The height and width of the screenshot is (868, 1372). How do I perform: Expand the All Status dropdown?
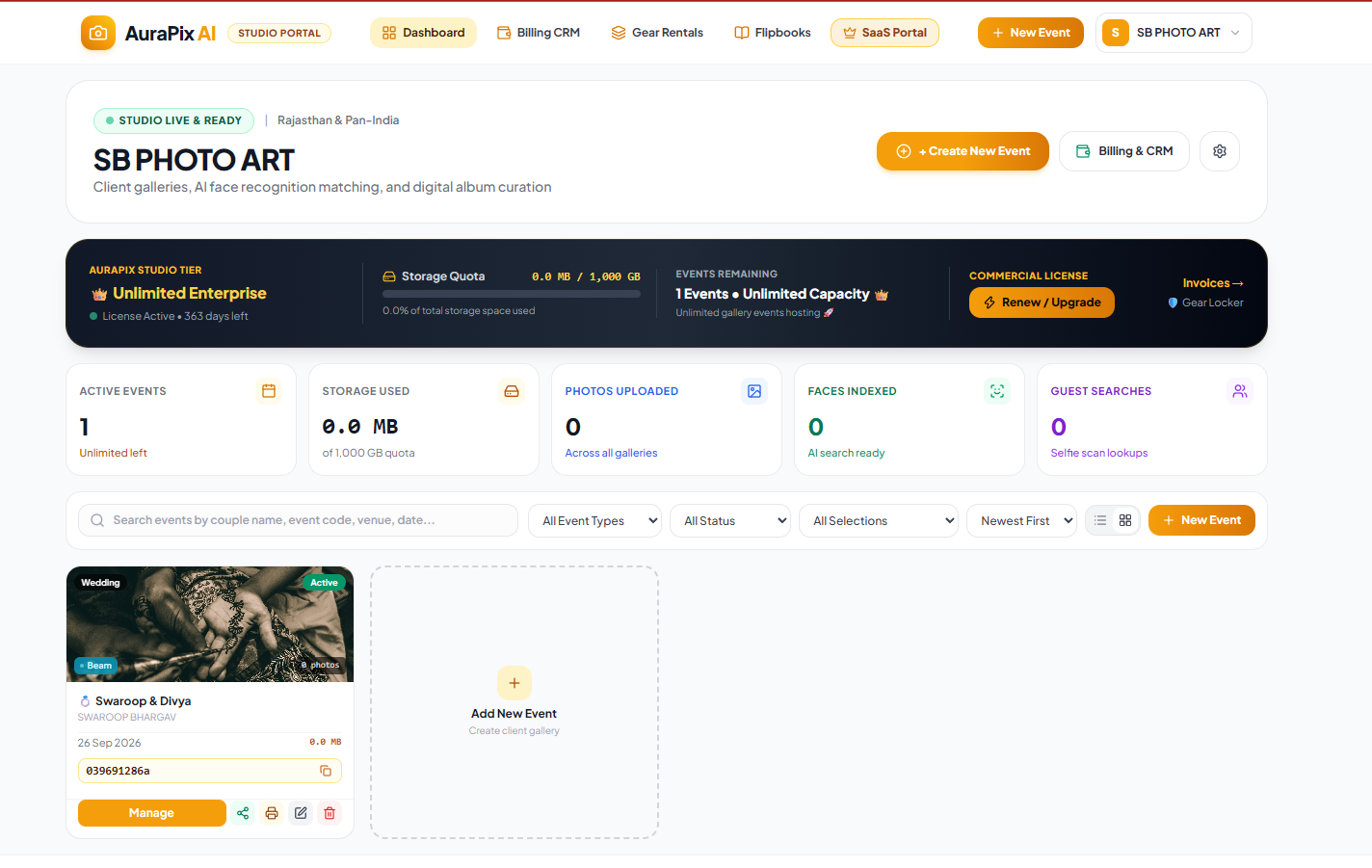coord(730,520)
